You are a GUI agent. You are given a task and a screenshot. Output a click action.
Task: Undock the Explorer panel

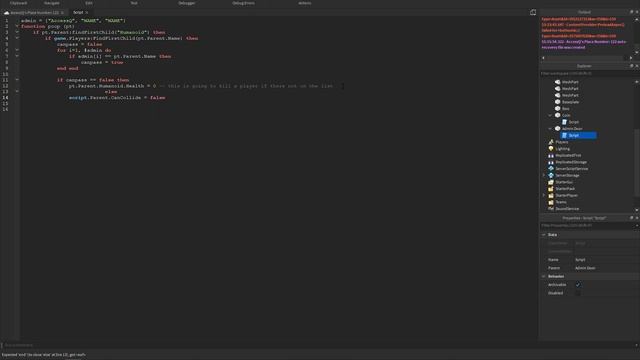631,66
